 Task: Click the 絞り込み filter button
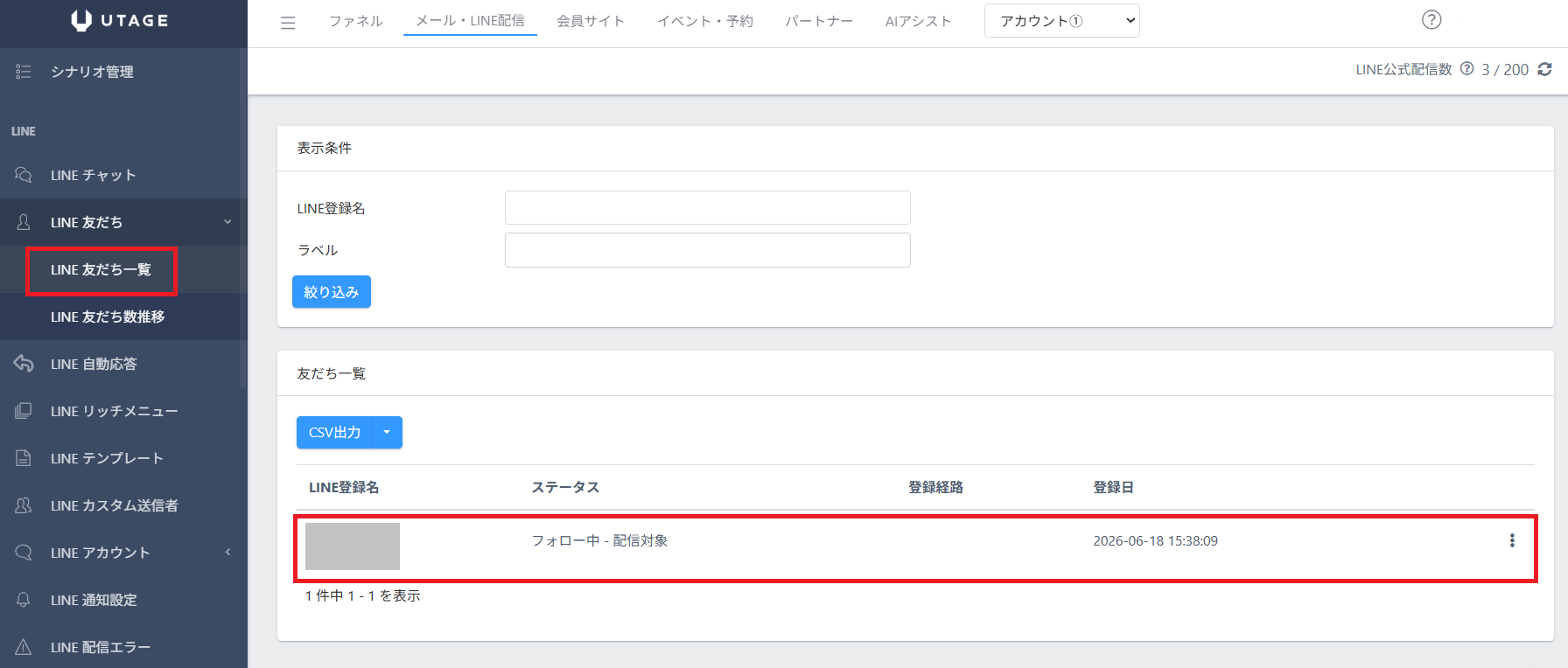[332, 292]
